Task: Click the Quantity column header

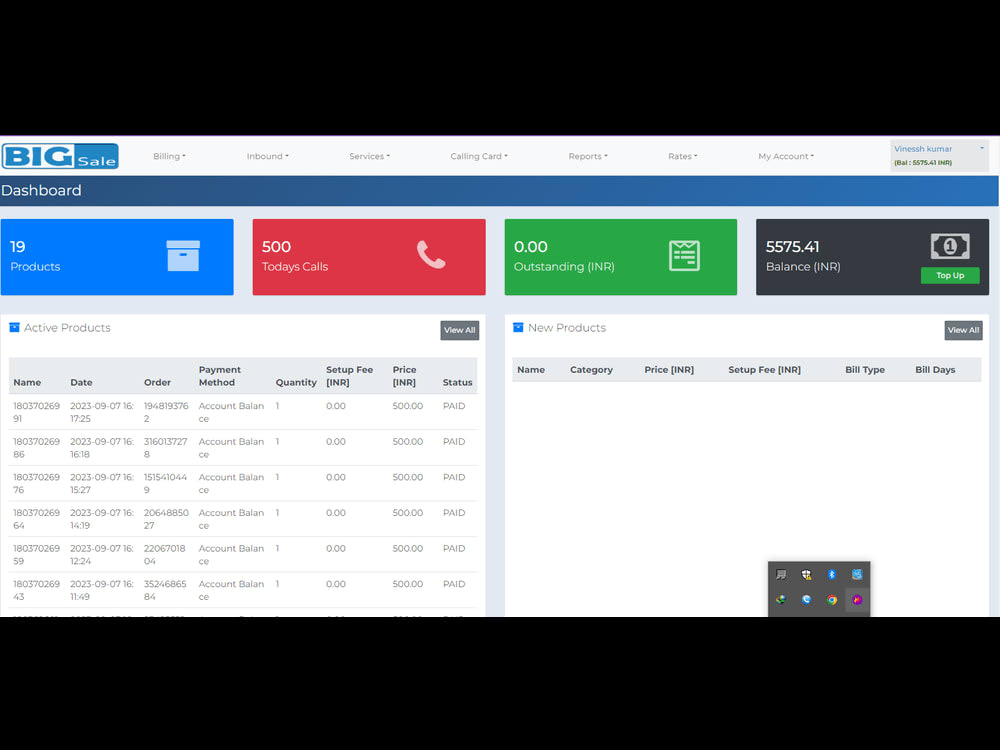Action: (296, 383)
